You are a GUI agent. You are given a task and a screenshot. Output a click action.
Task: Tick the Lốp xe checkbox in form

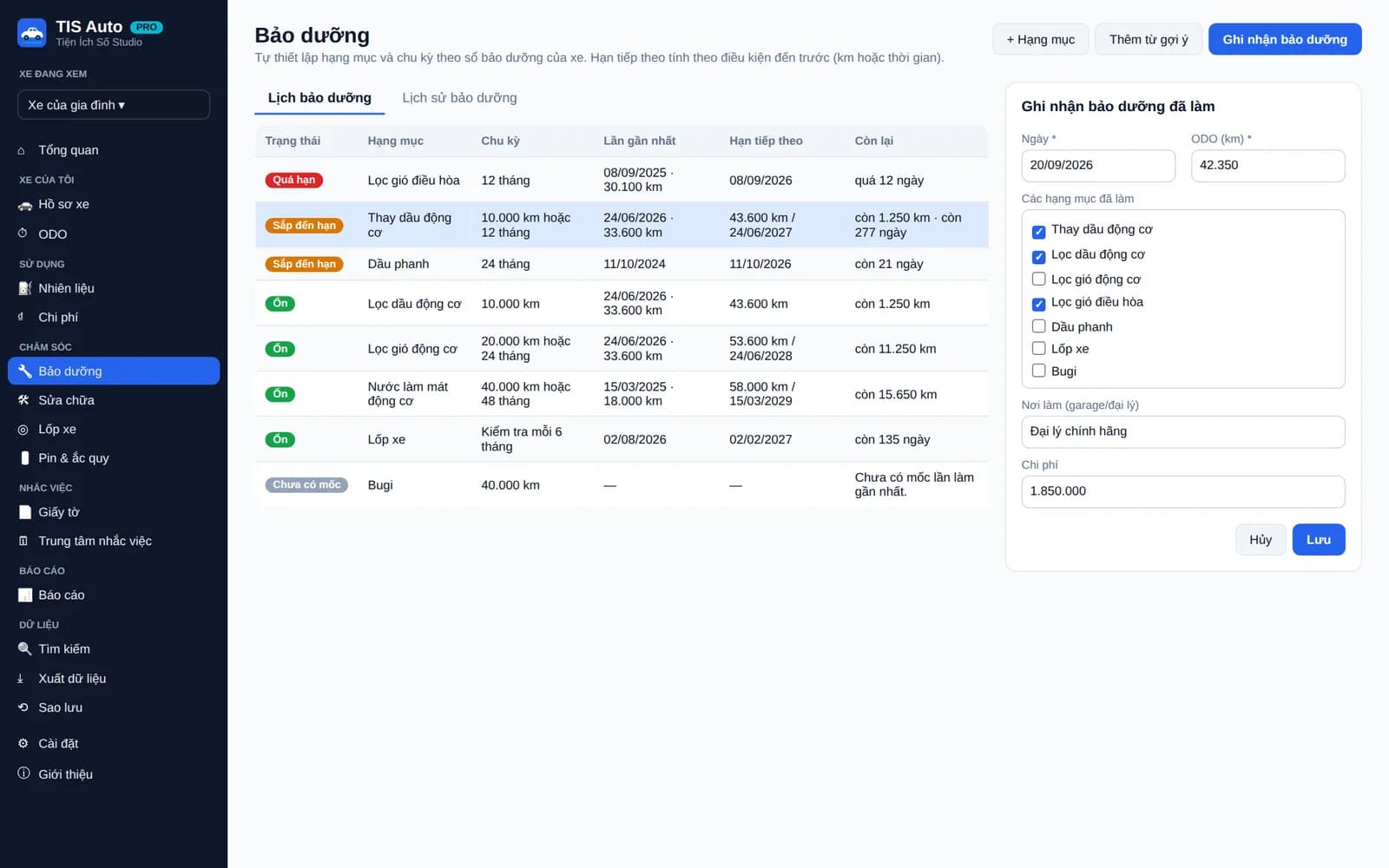tap(1038, 348)
